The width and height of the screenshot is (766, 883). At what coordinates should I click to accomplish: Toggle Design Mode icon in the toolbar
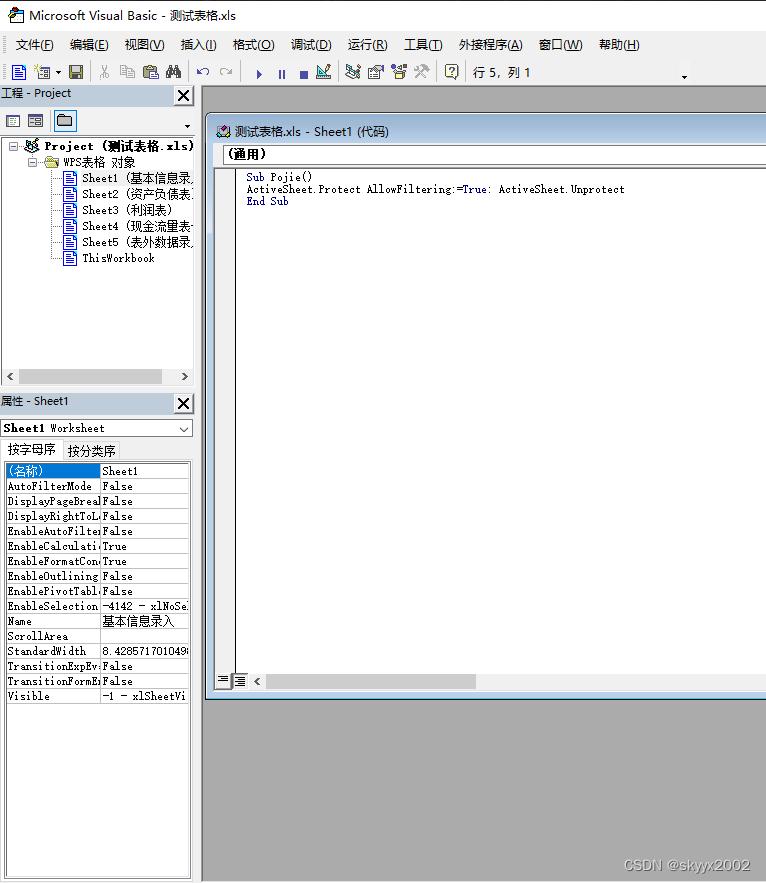[x=323, y=72]
